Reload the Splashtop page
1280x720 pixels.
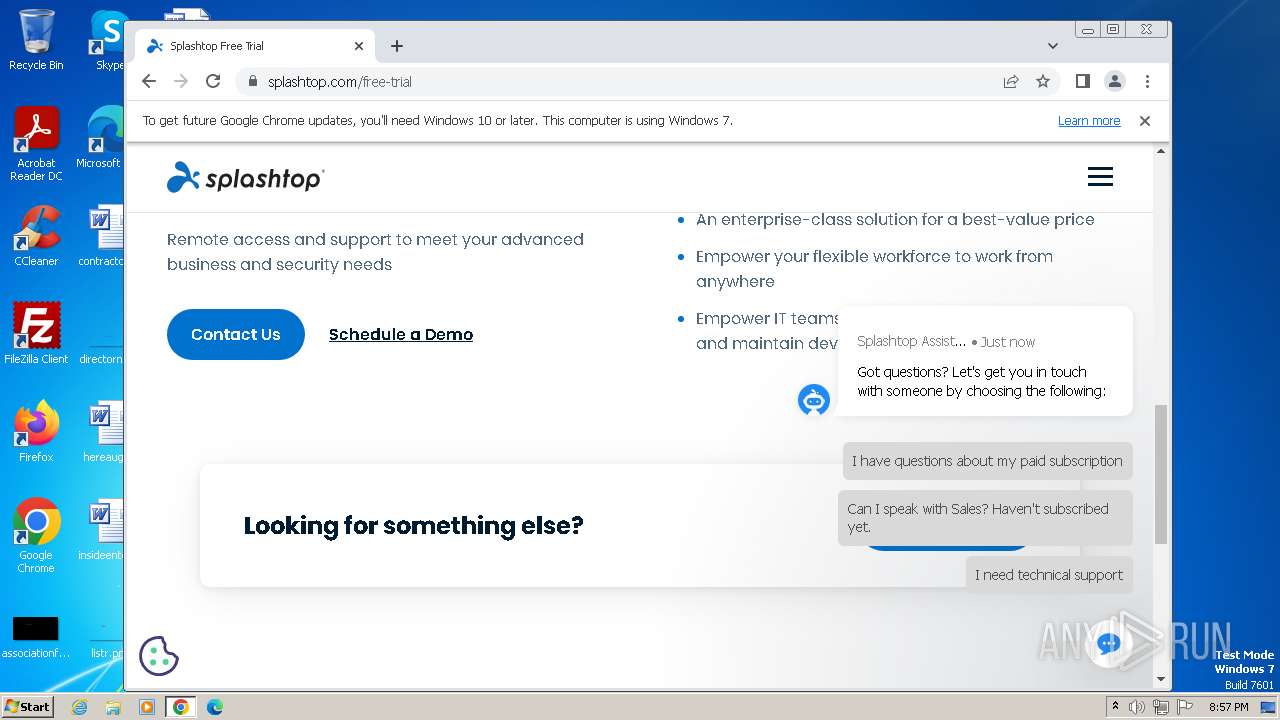pos(213,81)
